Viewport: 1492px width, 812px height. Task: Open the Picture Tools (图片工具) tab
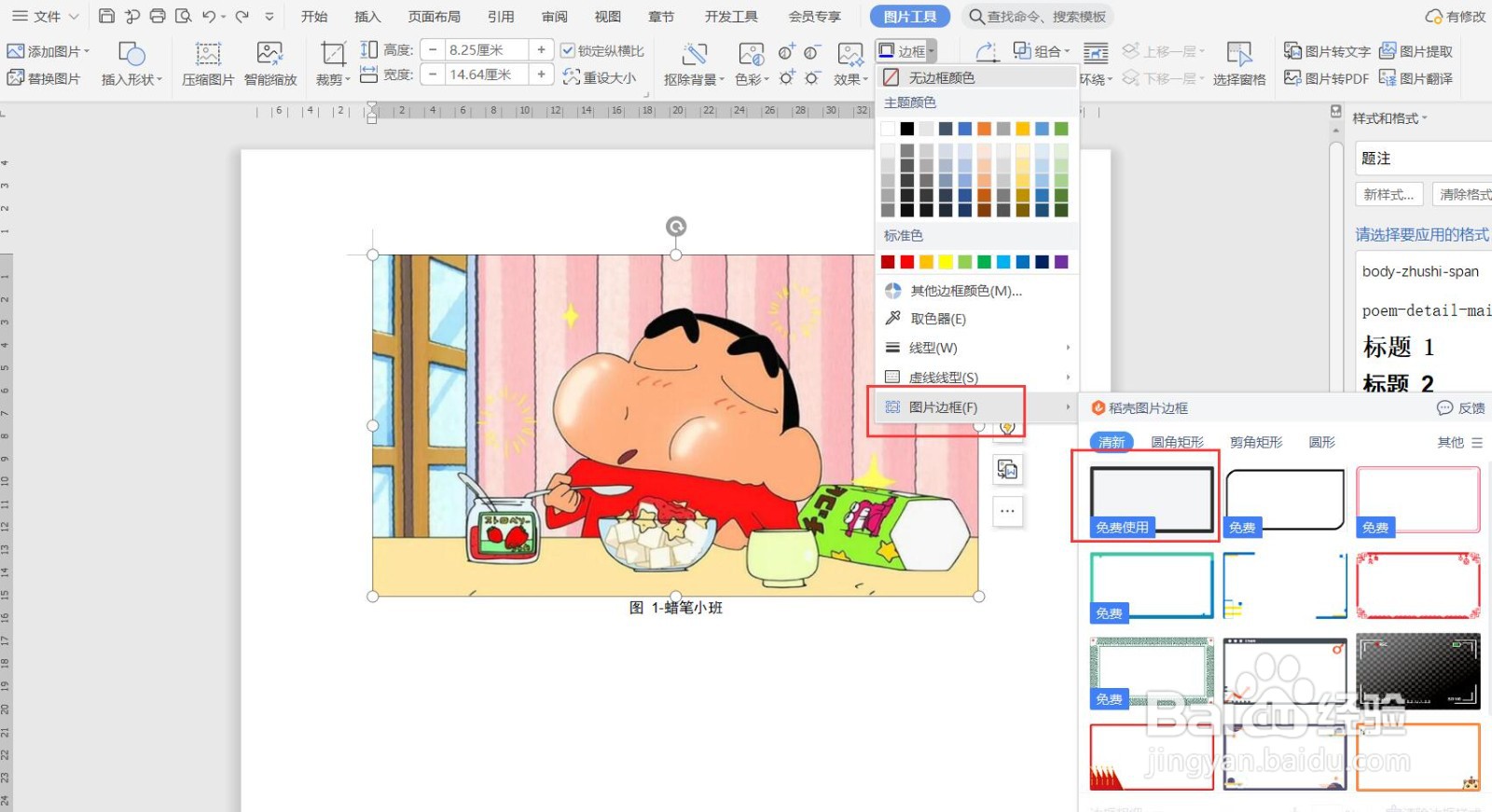coord(910,17)
